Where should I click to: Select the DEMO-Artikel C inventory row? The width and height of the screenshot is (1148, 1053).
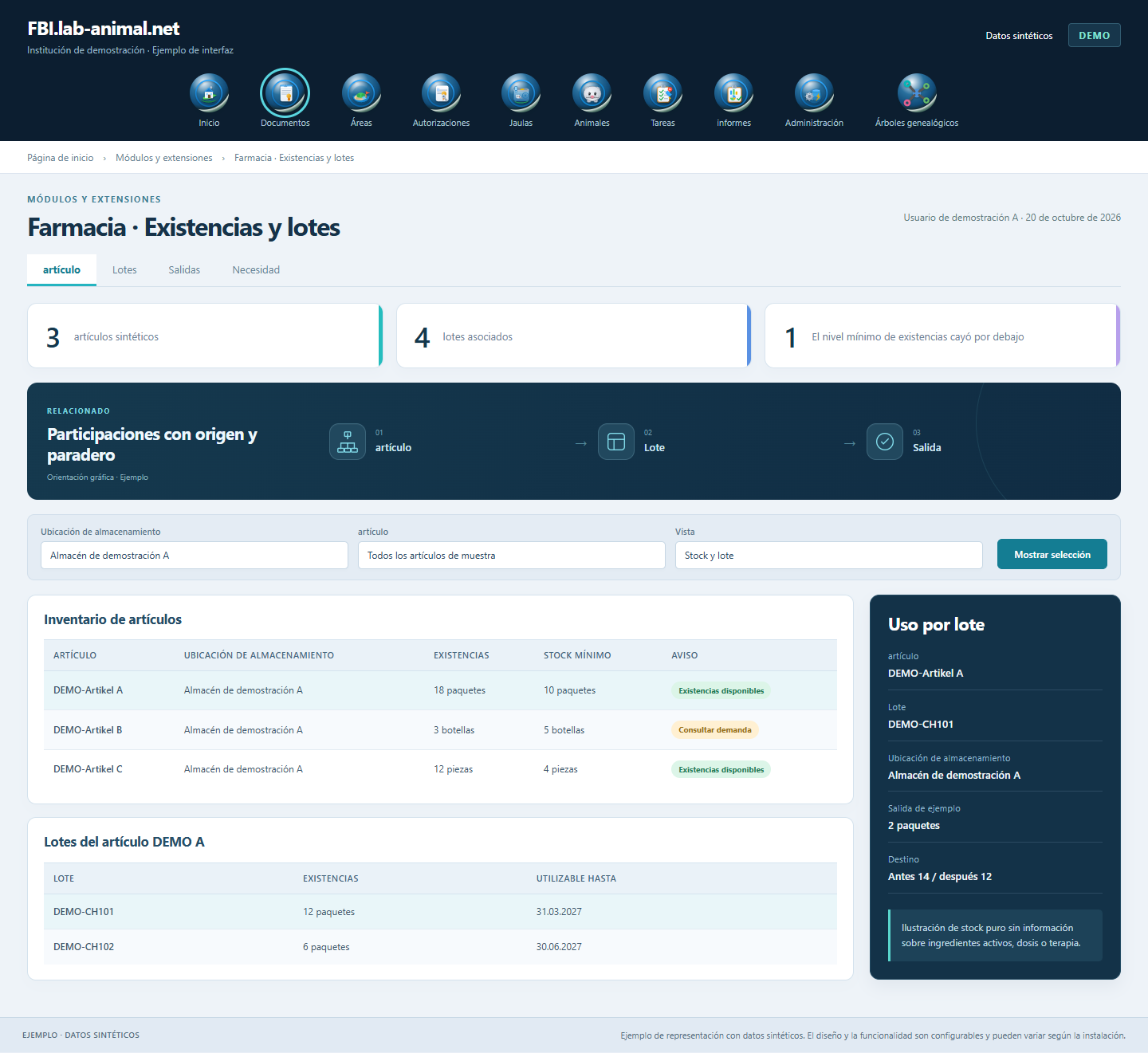[x=440, y=769]
